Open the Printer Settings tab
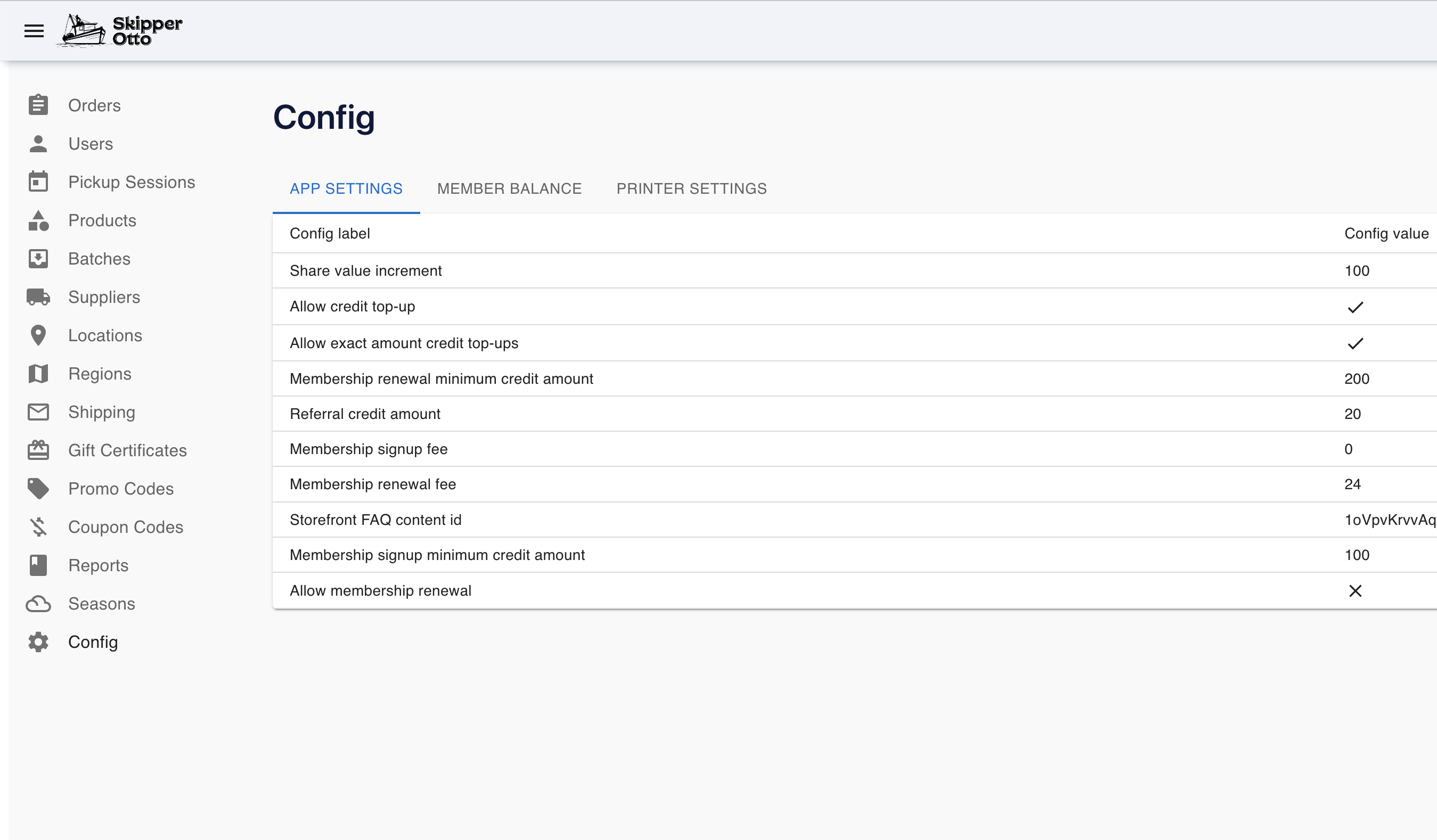 (x=691, y=188)
